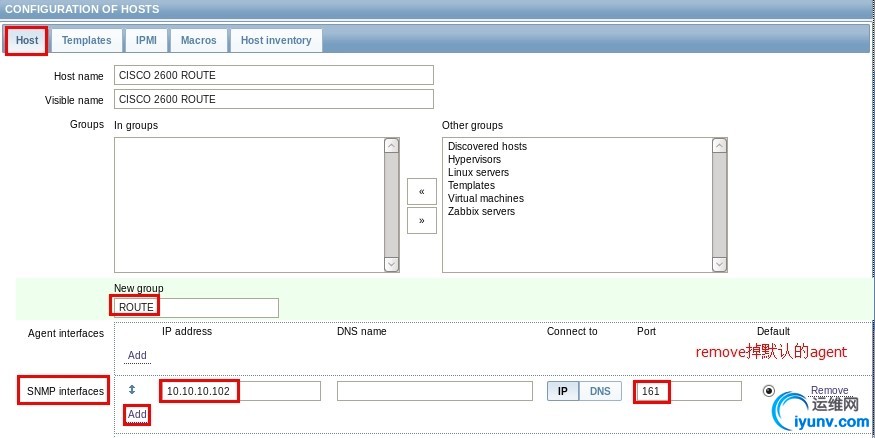Click SNMP interface drag handle icon

point(132,390)
